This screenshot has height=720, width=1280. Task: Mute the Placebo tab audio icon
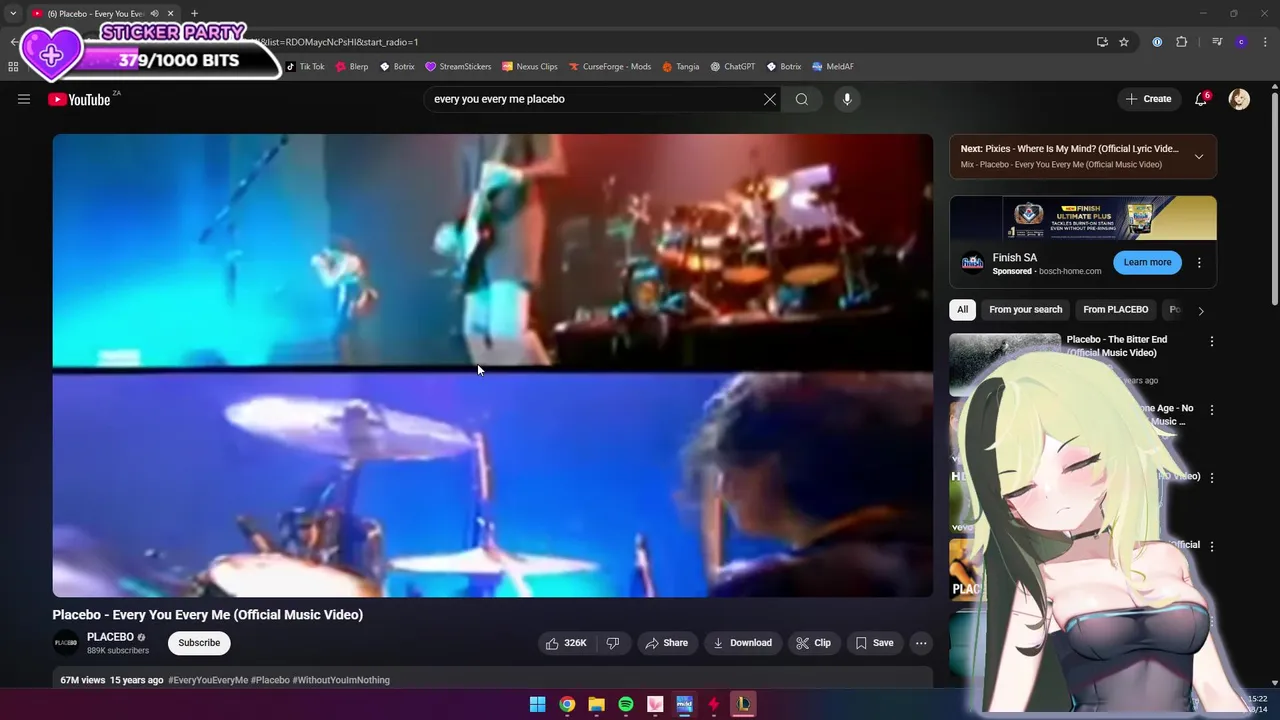[x=154, y=13]
